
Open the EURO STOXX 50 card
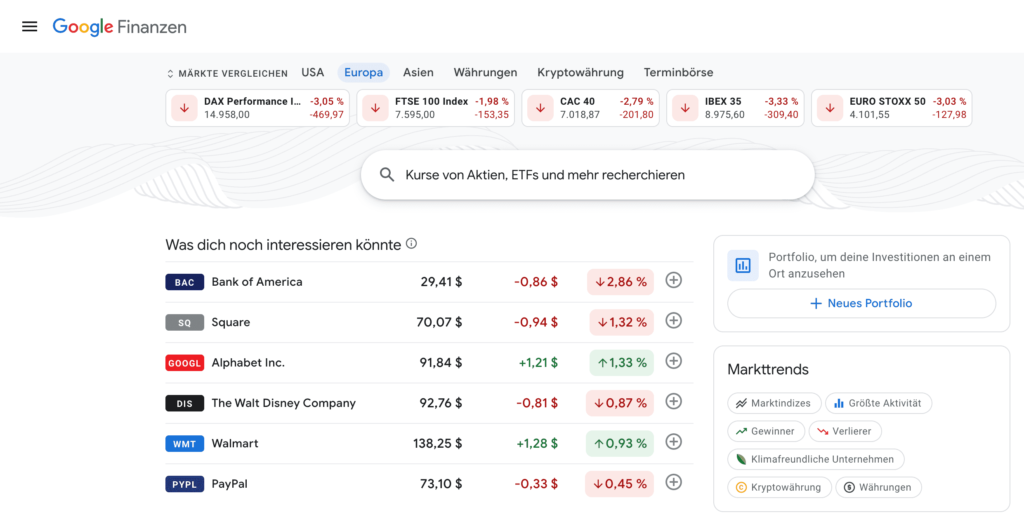891,108
